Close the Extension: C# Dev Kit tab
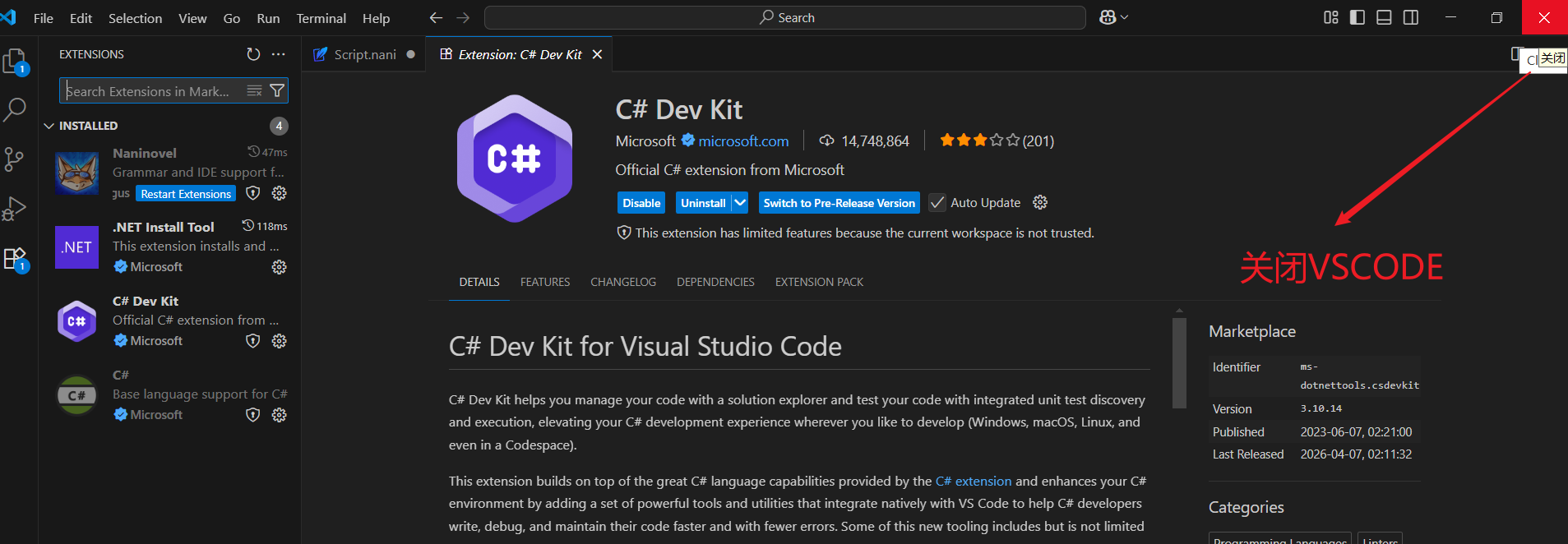 pos(598,54)
